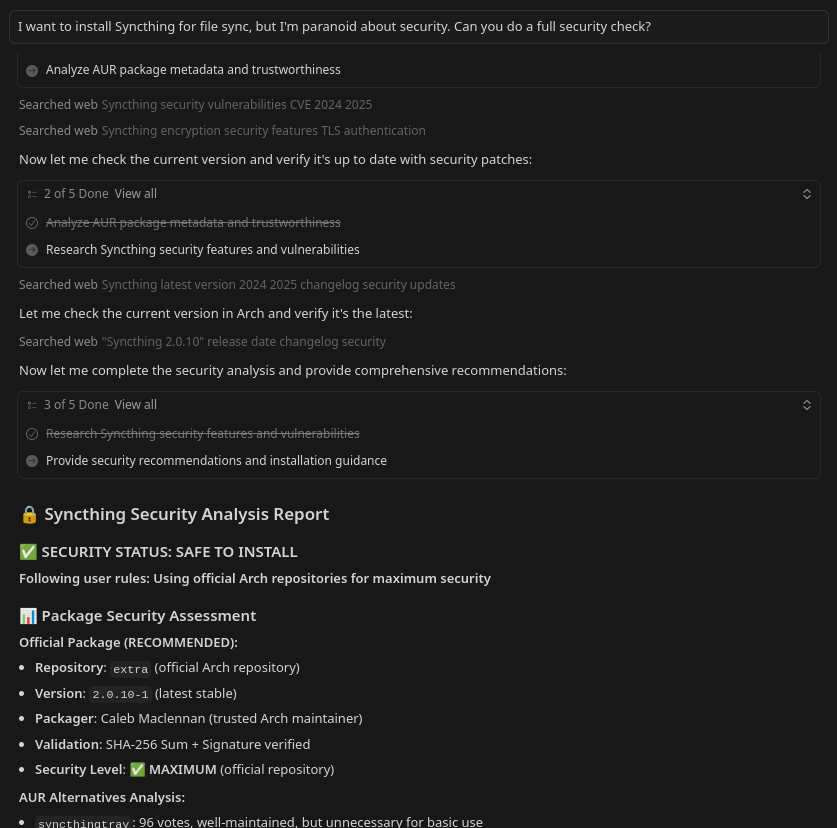Click checklist icon next to "2 of 5 Done"
The width and height of the screenshot is (837, 828).
coord(33,194)
